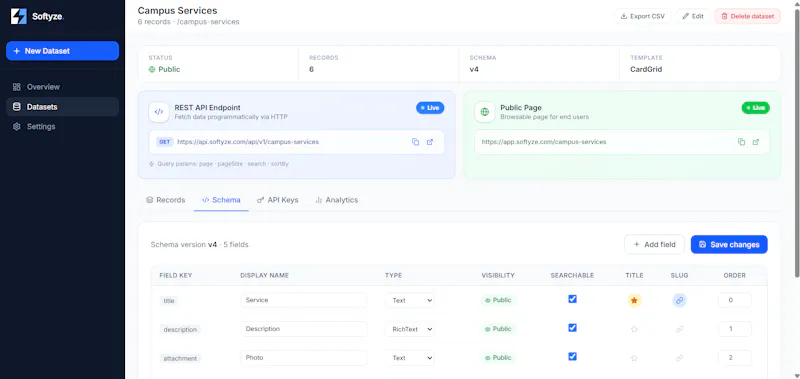Copy the REST API endpoint URL
Screen dimensions: 800x379
415,142
